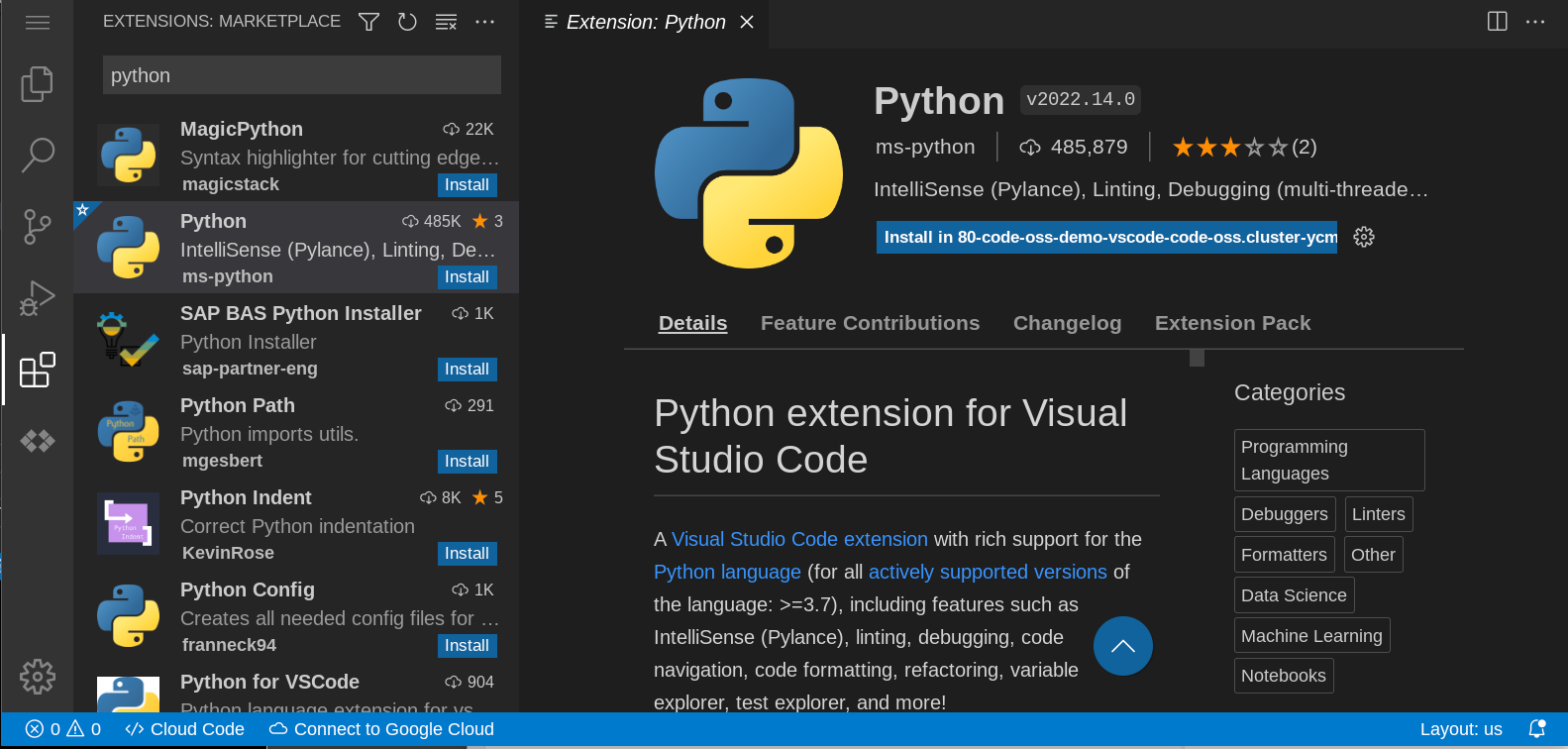Clear extensions search results
1568x749 pixels.
pyautogui.click(x=446, y=22)
